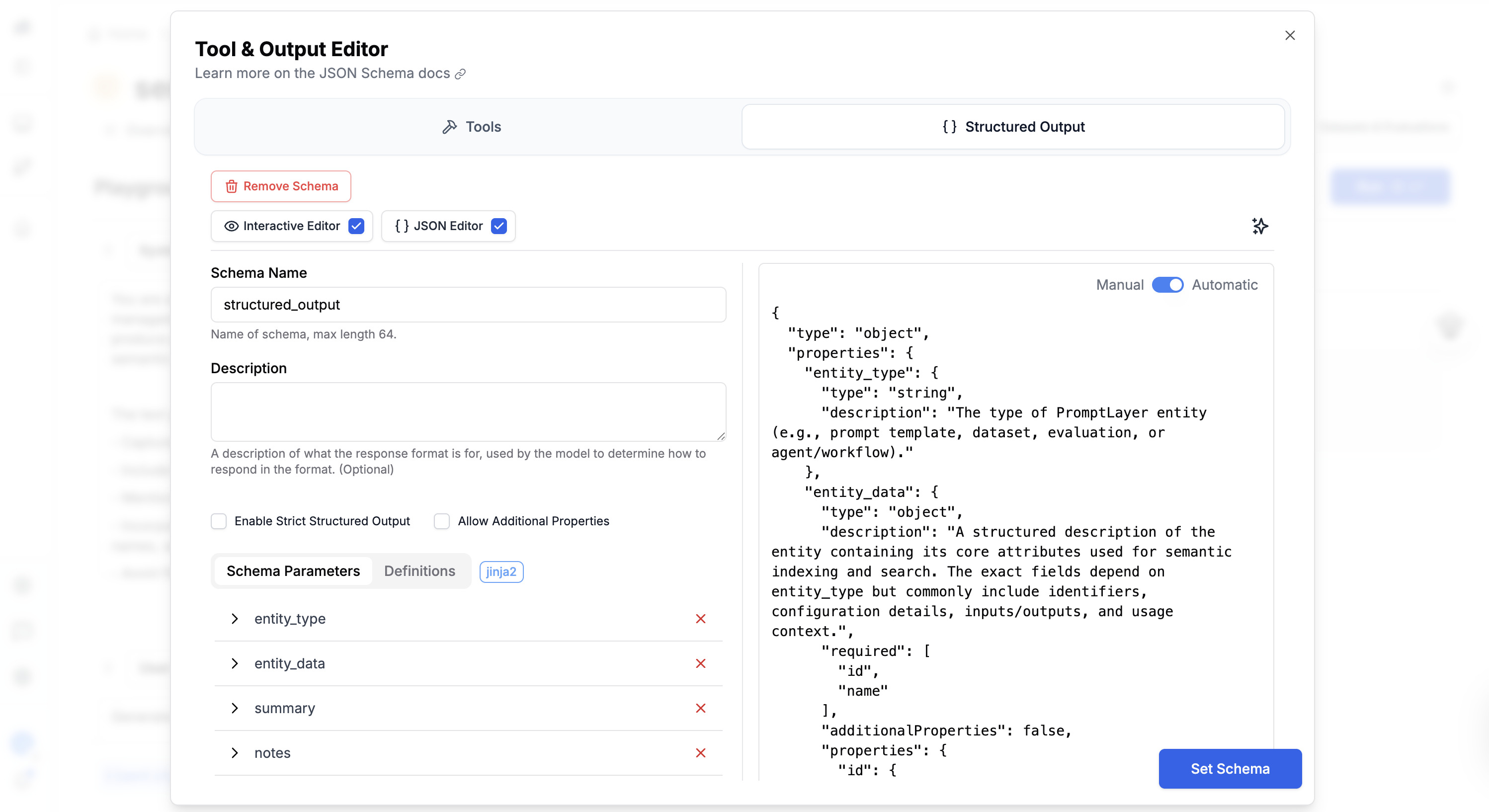Delete the notes parameter

click(701, 753)
